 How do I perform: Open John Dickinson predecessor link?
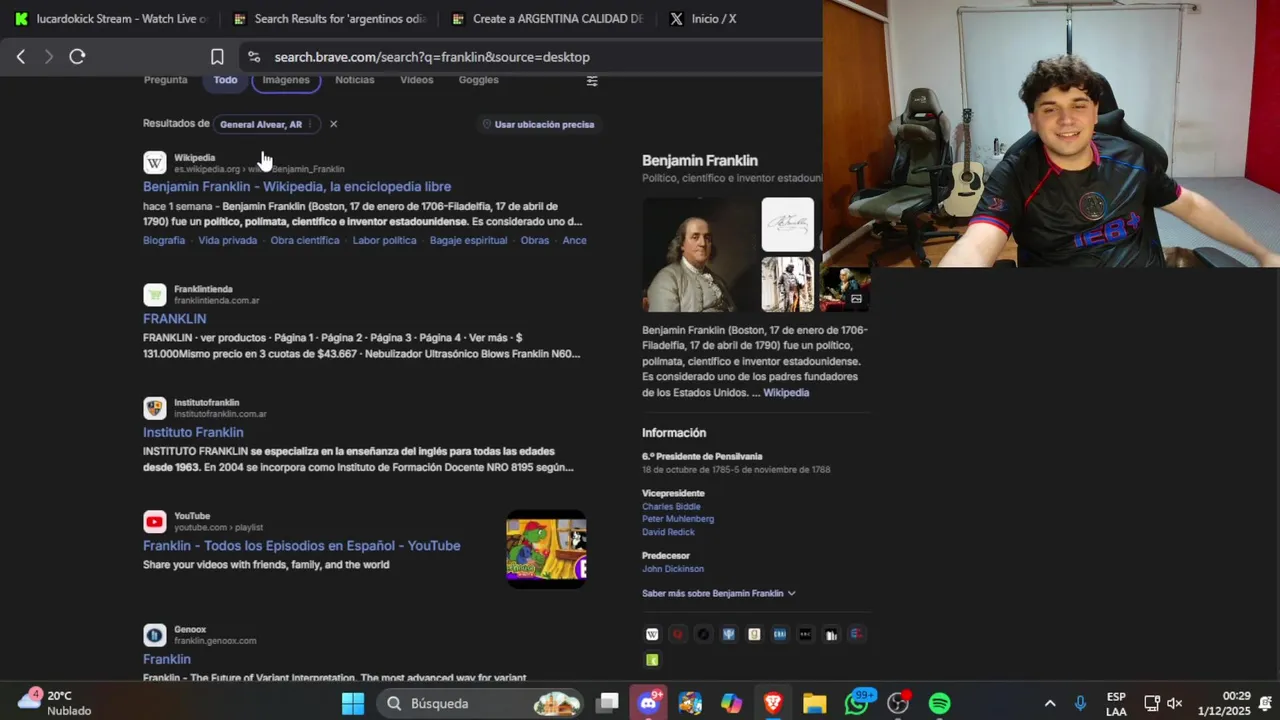tap(673, 569)
